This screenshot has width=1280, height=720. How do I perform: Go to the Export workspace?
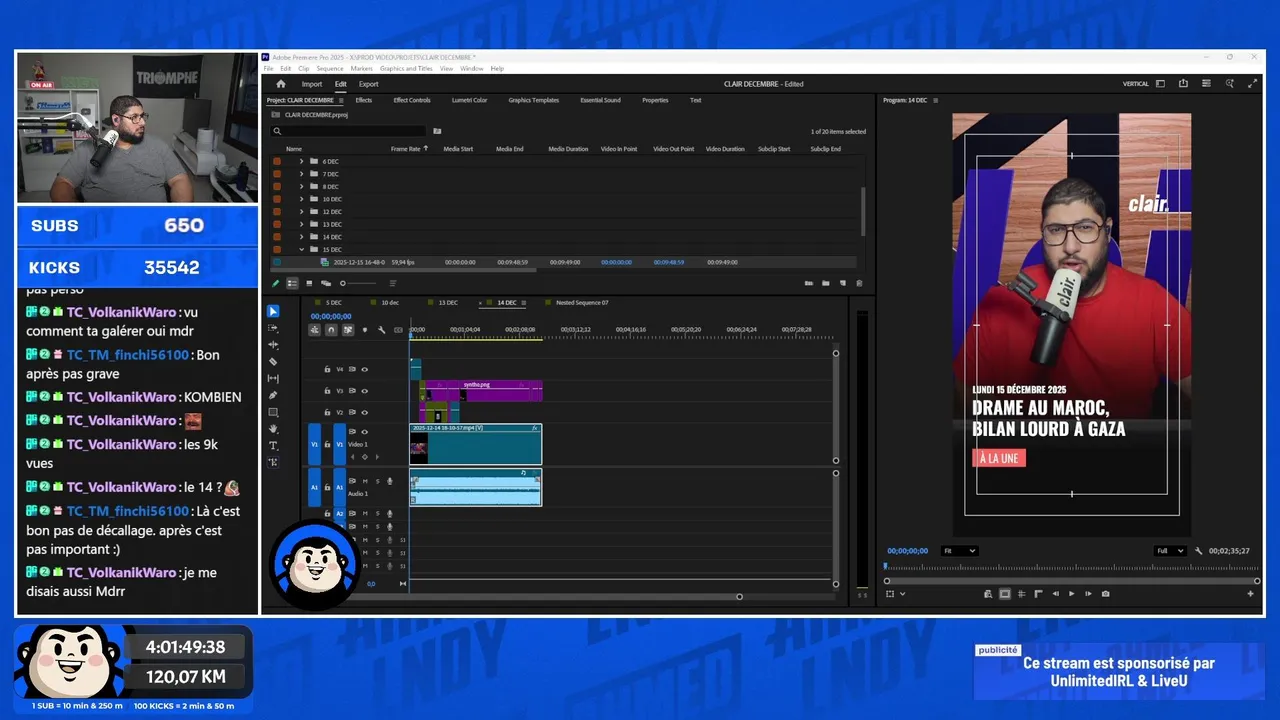[x=369, y=84]
